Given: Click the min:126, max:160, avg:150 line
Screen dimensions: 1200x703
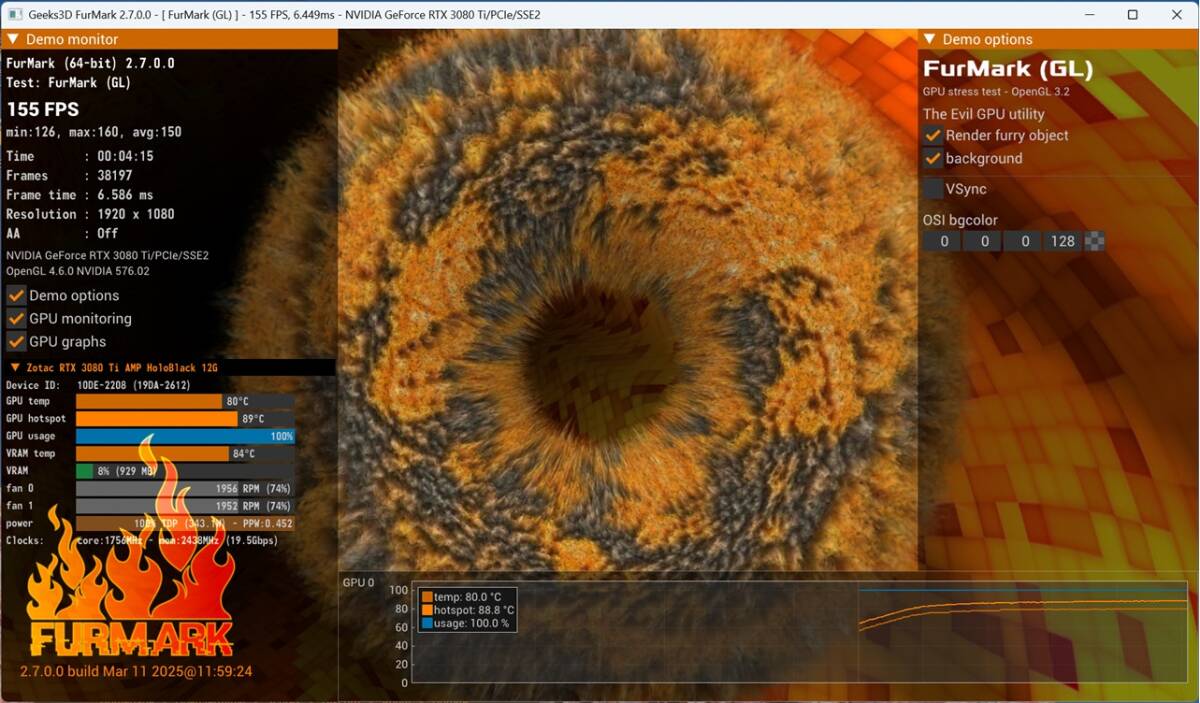Looking at the screenshot, I should [x=94, y=132].
